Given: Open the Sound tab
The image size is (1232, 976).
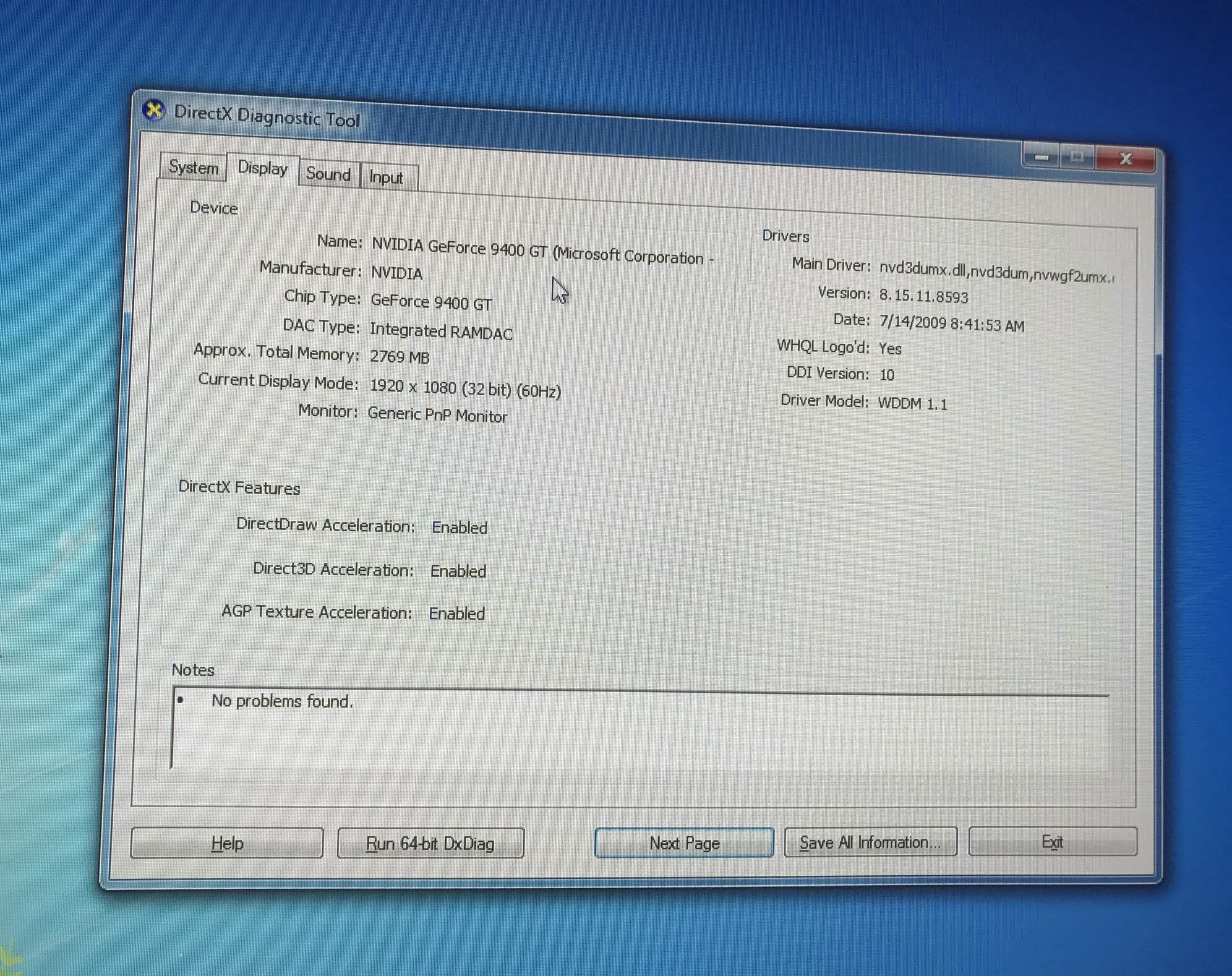Looking at the screenshot, I should [x=328, y=174].
